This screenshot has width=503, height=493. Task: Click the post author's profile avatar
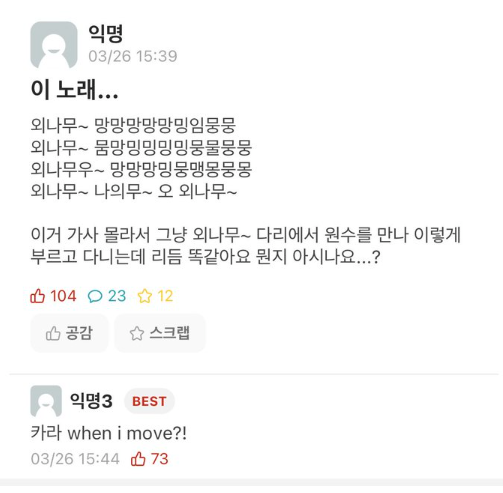[x=54, y=45]
